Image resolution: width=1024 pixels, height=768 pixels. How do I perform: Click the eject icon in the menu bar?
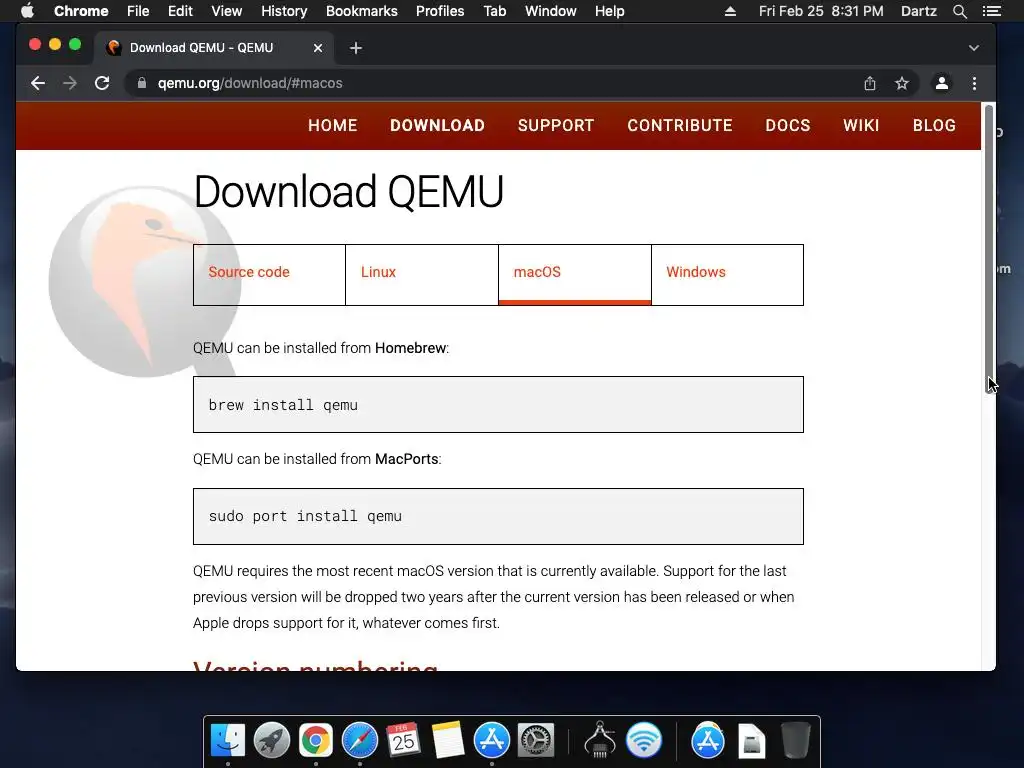(x=731, y=11)
